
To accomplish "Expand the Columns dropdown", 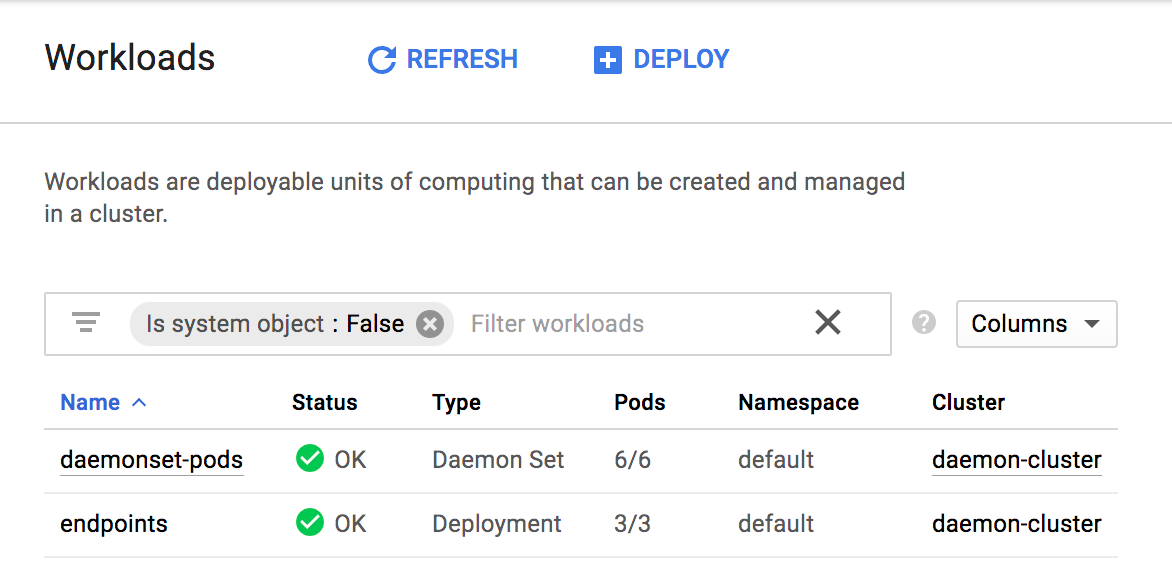I will 1036,324.
